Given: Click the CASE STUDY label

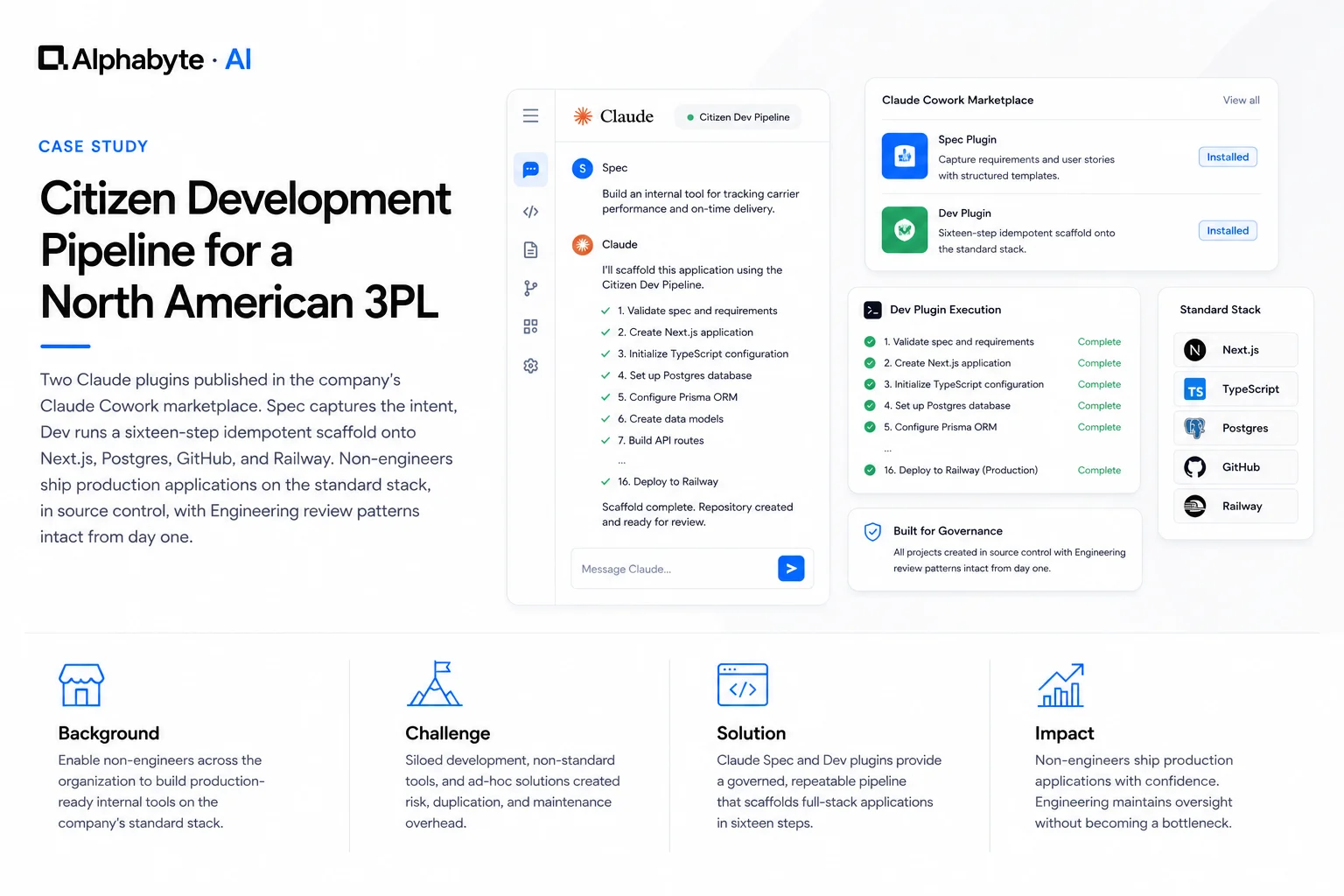Looking at the screenshot, I should point(94,147).
